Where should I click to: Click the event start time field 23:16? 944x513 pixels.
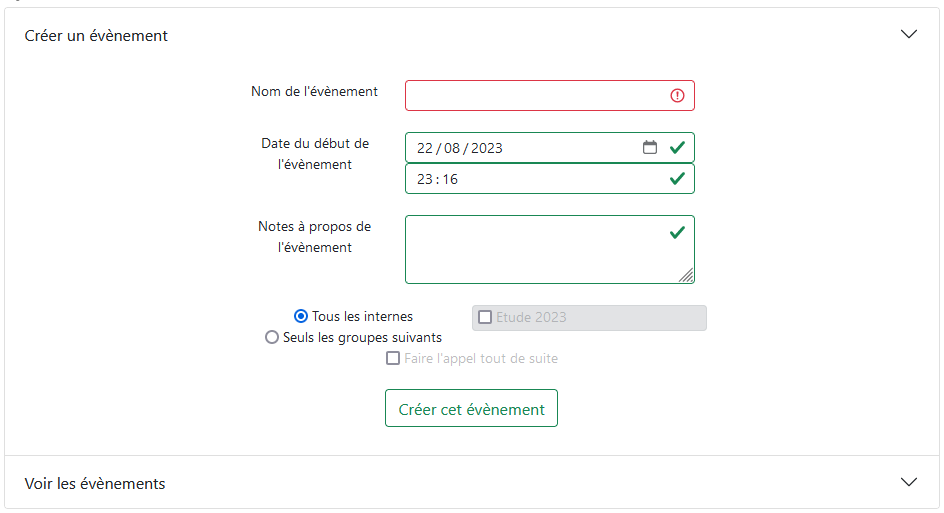(550, 179)
